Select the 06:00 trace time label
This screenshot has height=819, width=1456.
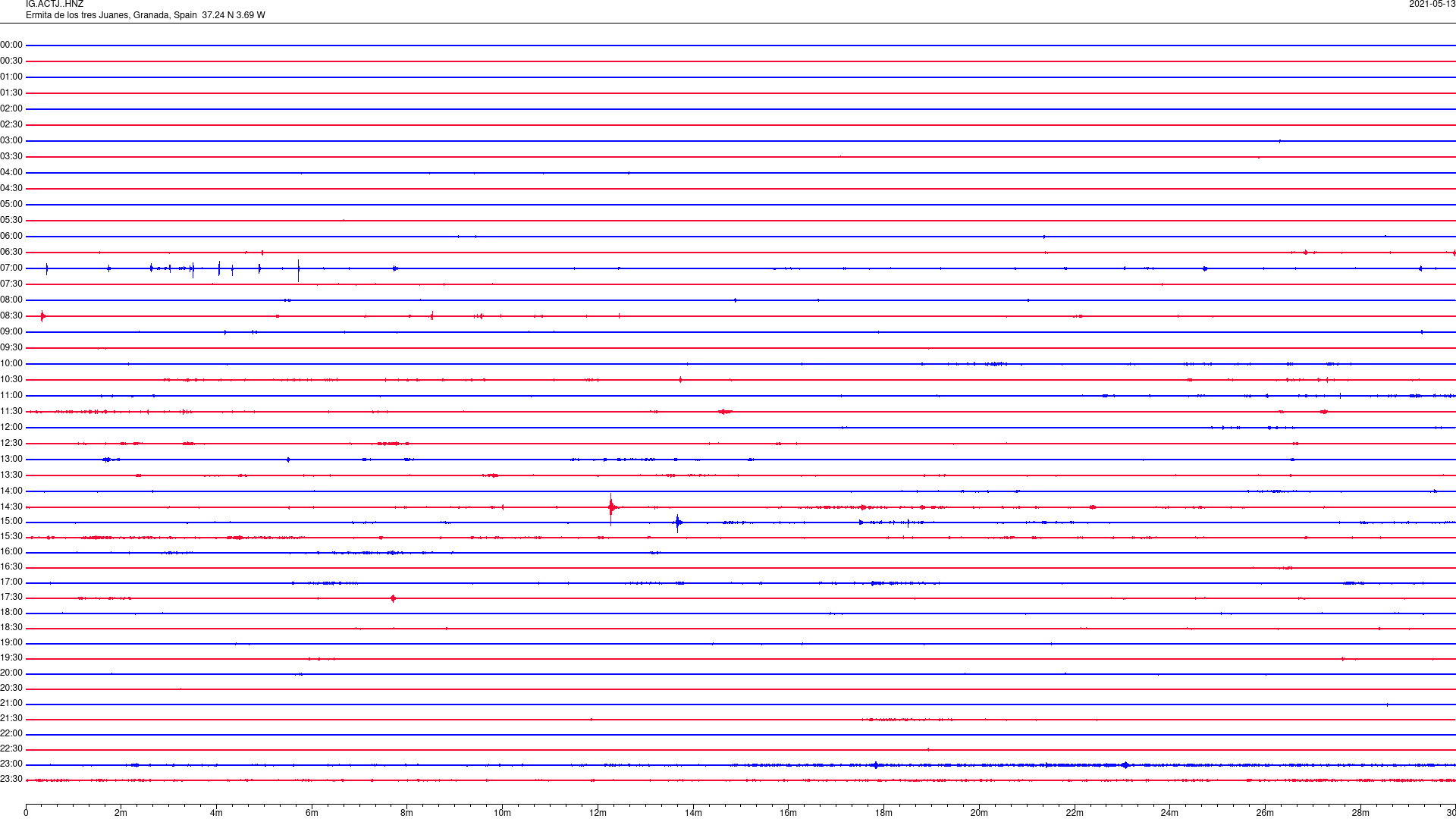[x=11, y=237]
